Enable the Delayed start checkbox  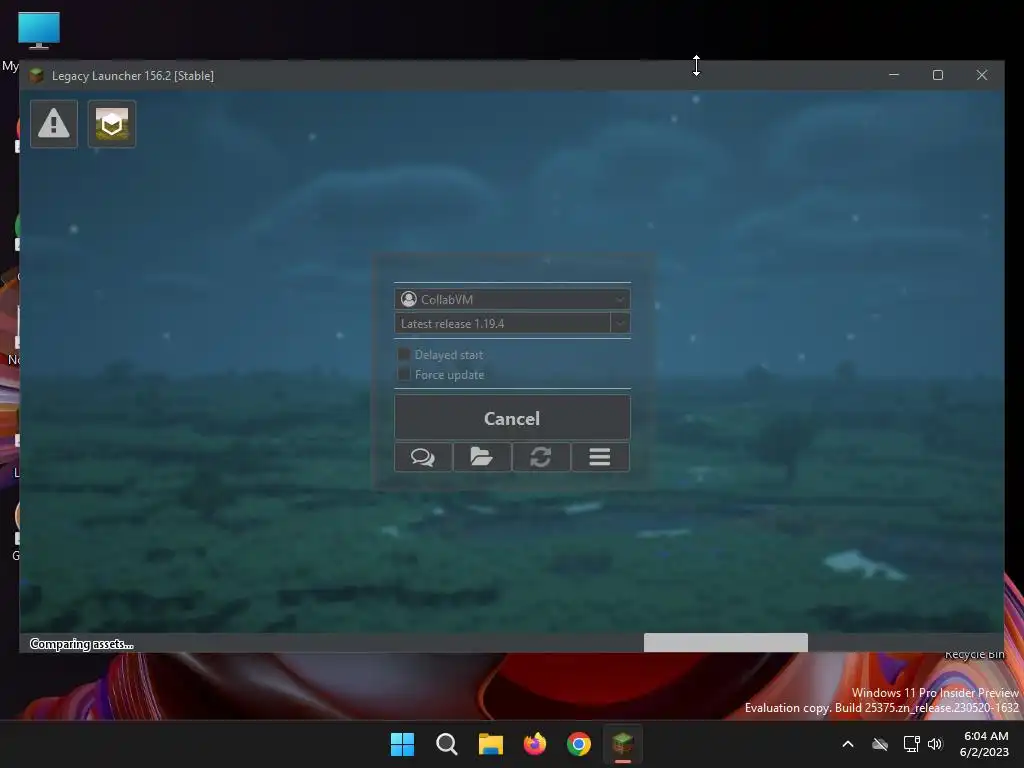[404, 355]
